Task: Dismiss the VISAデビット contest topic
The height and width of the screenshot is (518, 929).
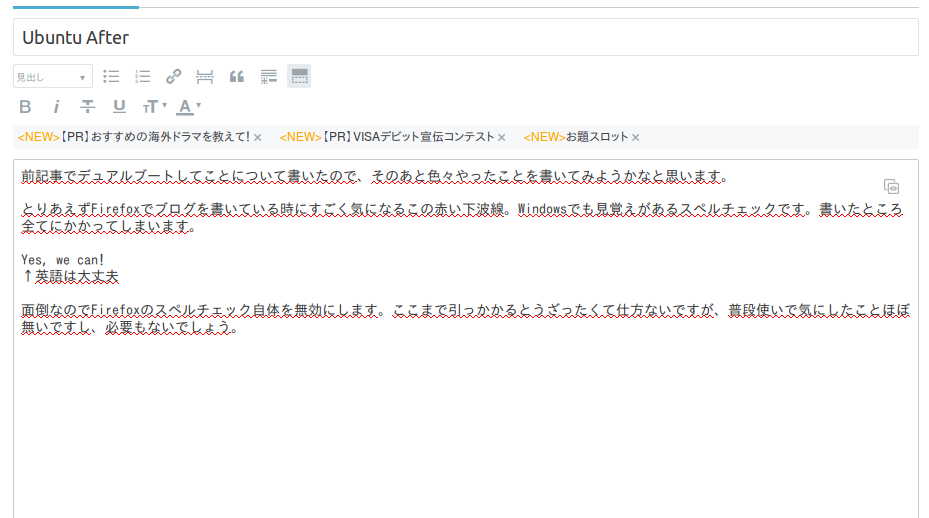Action: click(x=502, y=138)
